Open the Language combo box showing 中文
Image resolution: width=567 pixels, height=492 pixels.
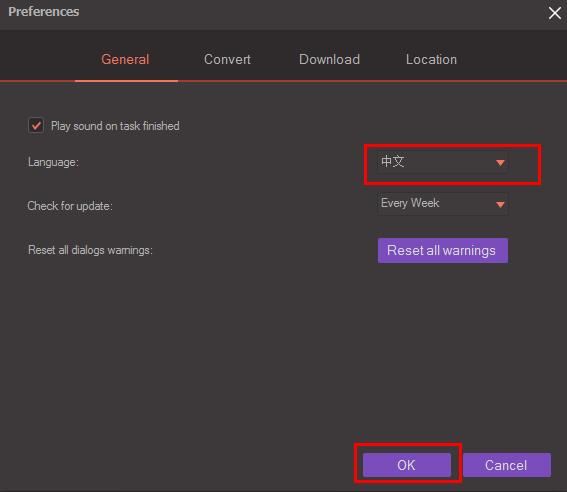[443, 162]
